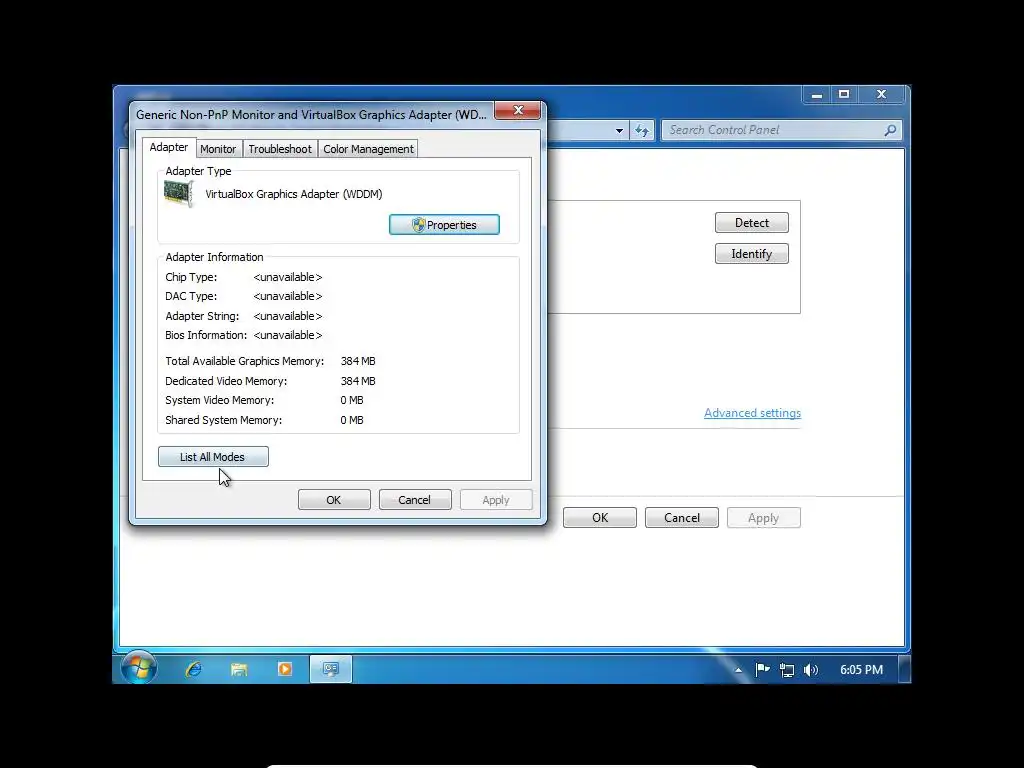Screen dimensions: 1024x768
Task: Confirm adapter dialog with OK
Action: click(334, 500)
